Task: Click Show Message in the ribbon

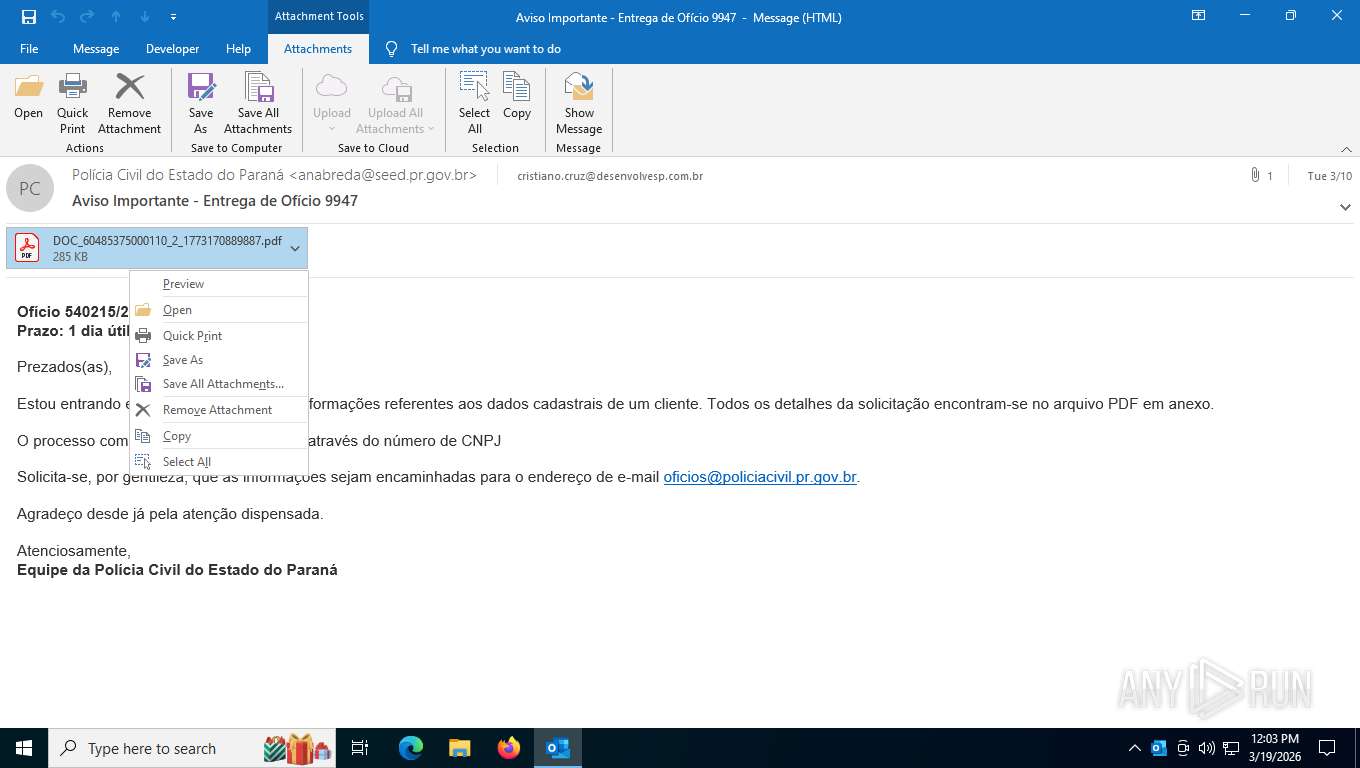Action: [579, 103]
